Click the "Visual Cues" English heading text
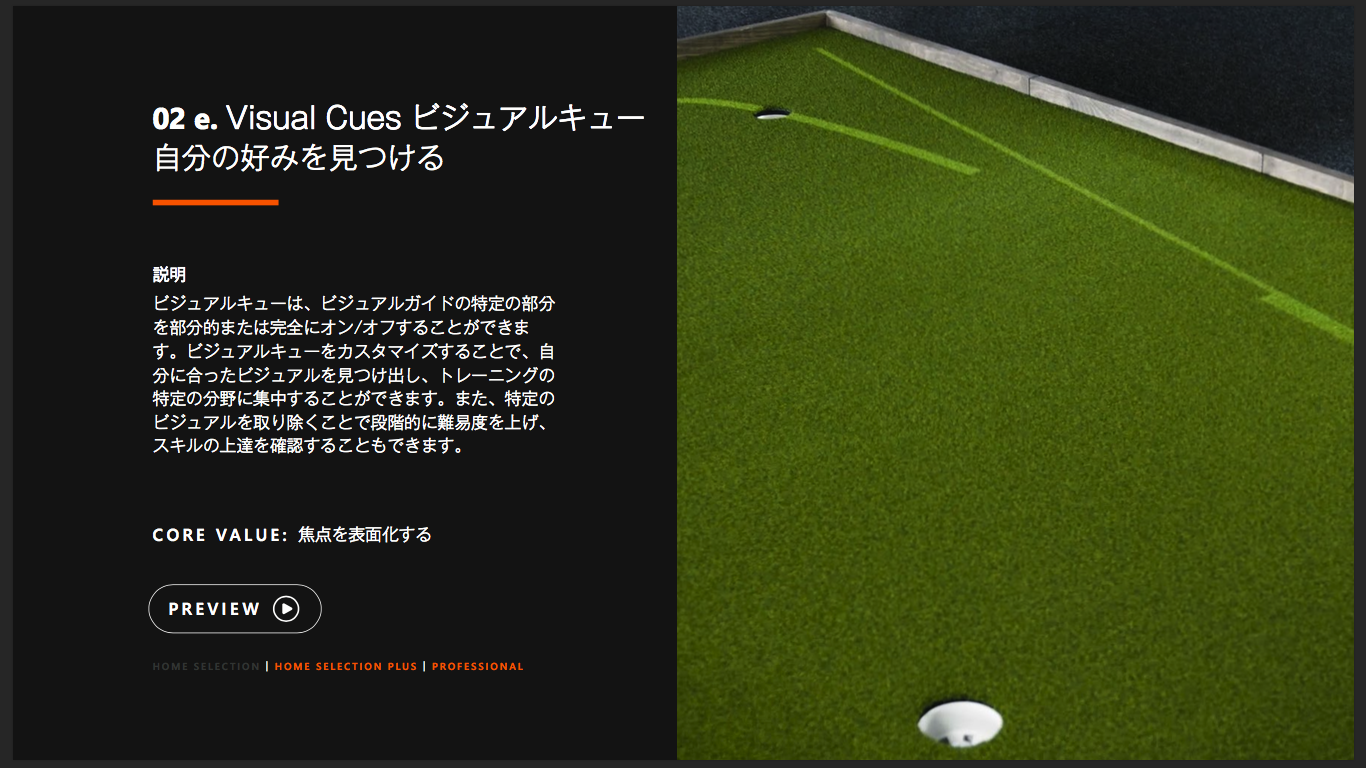1366x768 pixels. (x=314, y=119)
